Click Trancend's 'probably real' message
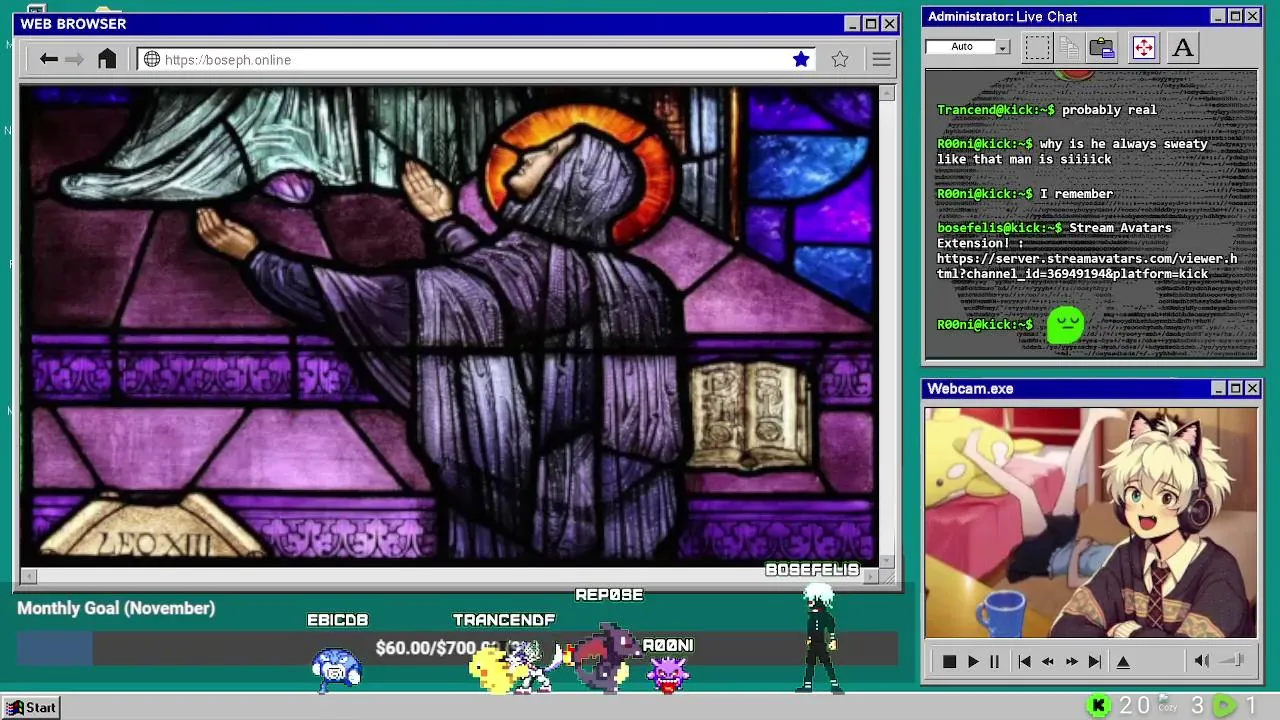Screen dimensions: 1280x720 pos(1109,110)
